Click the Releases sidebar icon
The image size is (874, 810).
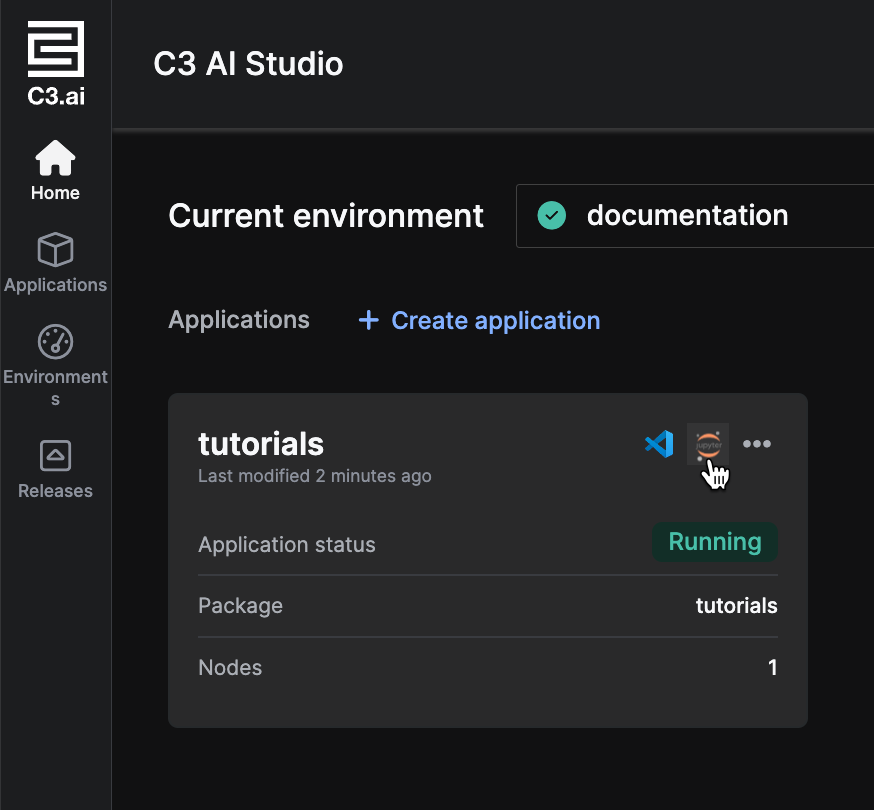click(55, 456)
